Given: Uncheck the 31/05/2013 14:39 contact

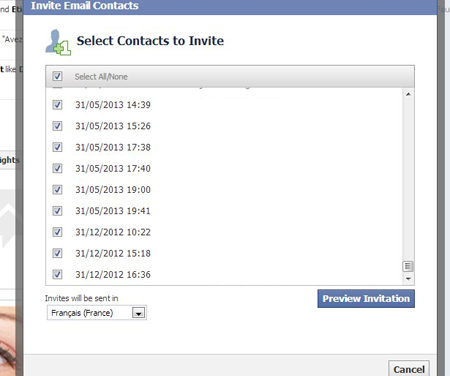Looking at the screenshot, I should point(57,105).
